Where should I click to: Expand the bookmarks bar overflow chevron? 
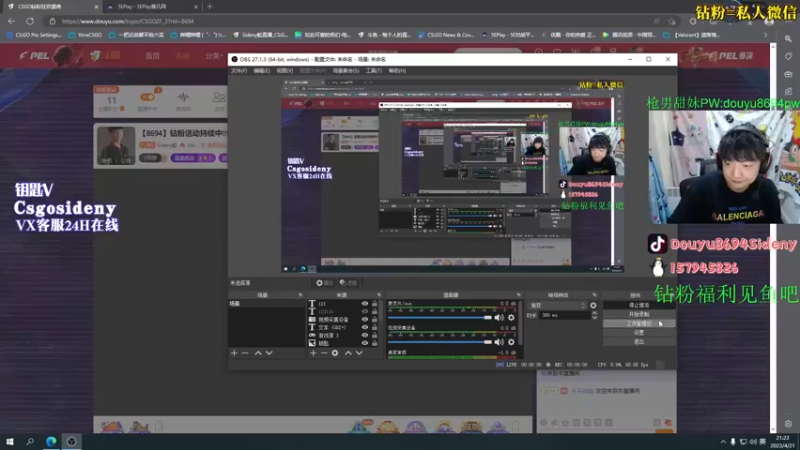(x=765, y=35)
